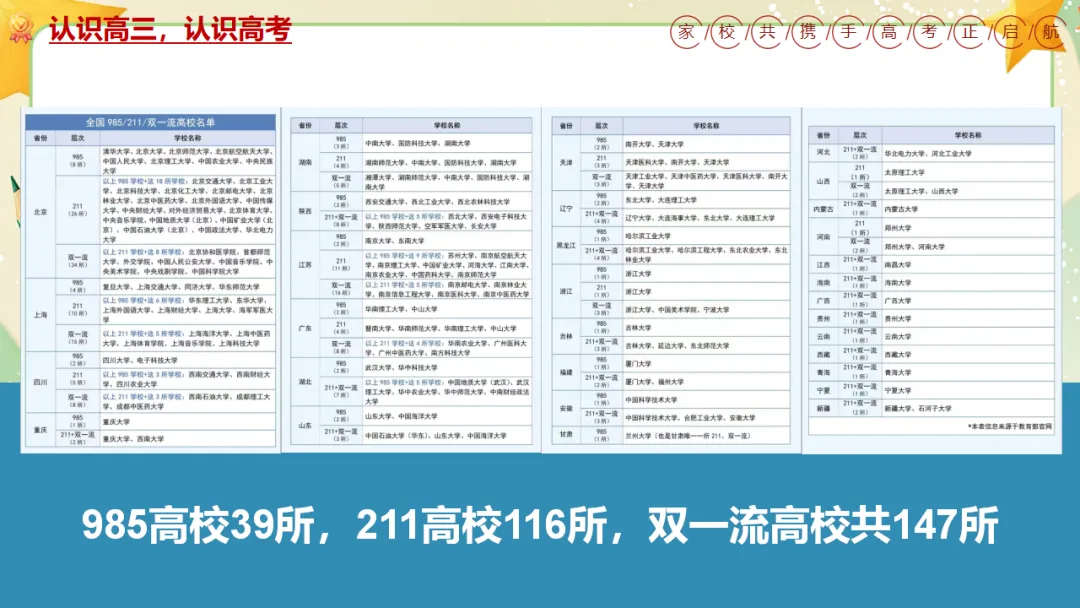Click the 湖南 province cell
Screen dimensions: 1080x608
coord(305,163)
